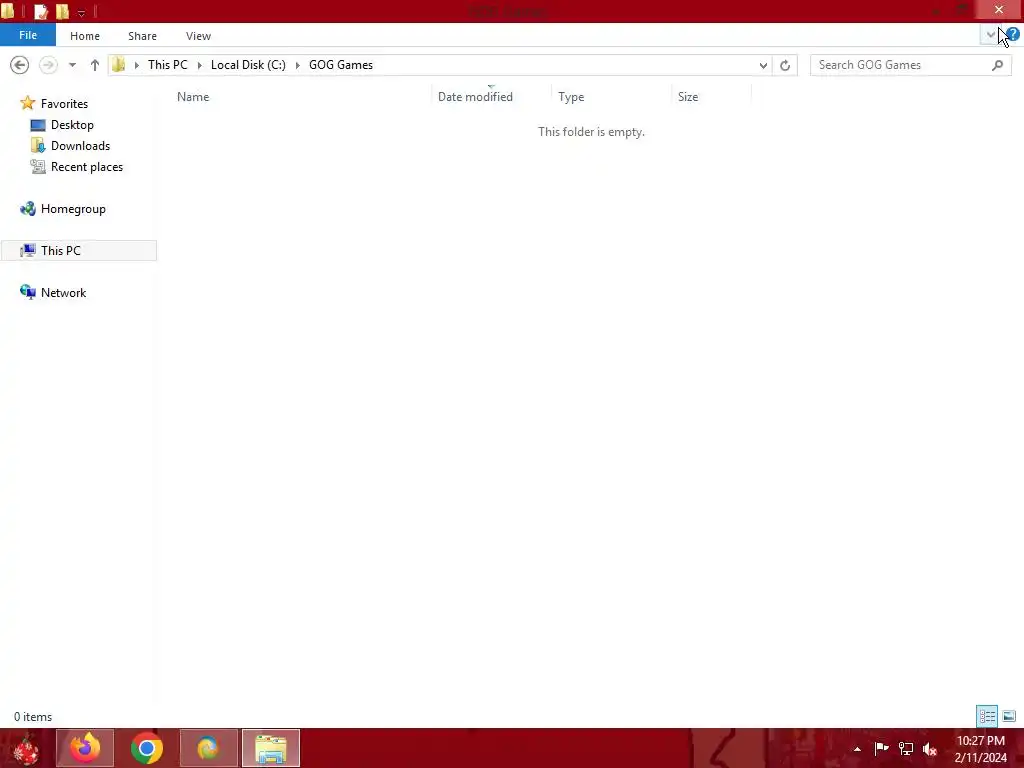Click the Network icon in sidebar
The height and width of the screenshot is (768, 1024).
27,292
